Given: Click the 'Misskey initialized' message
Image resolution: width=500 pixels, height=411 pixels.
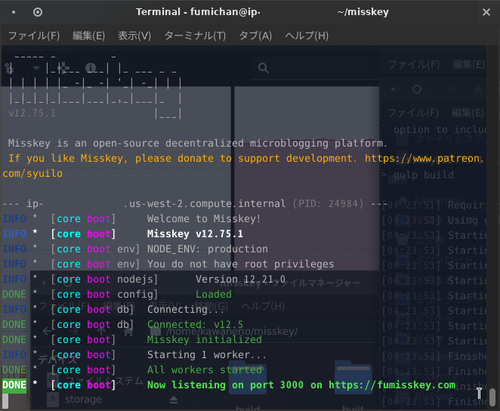Looking at the screenshot, I should [x=204, y=340].
